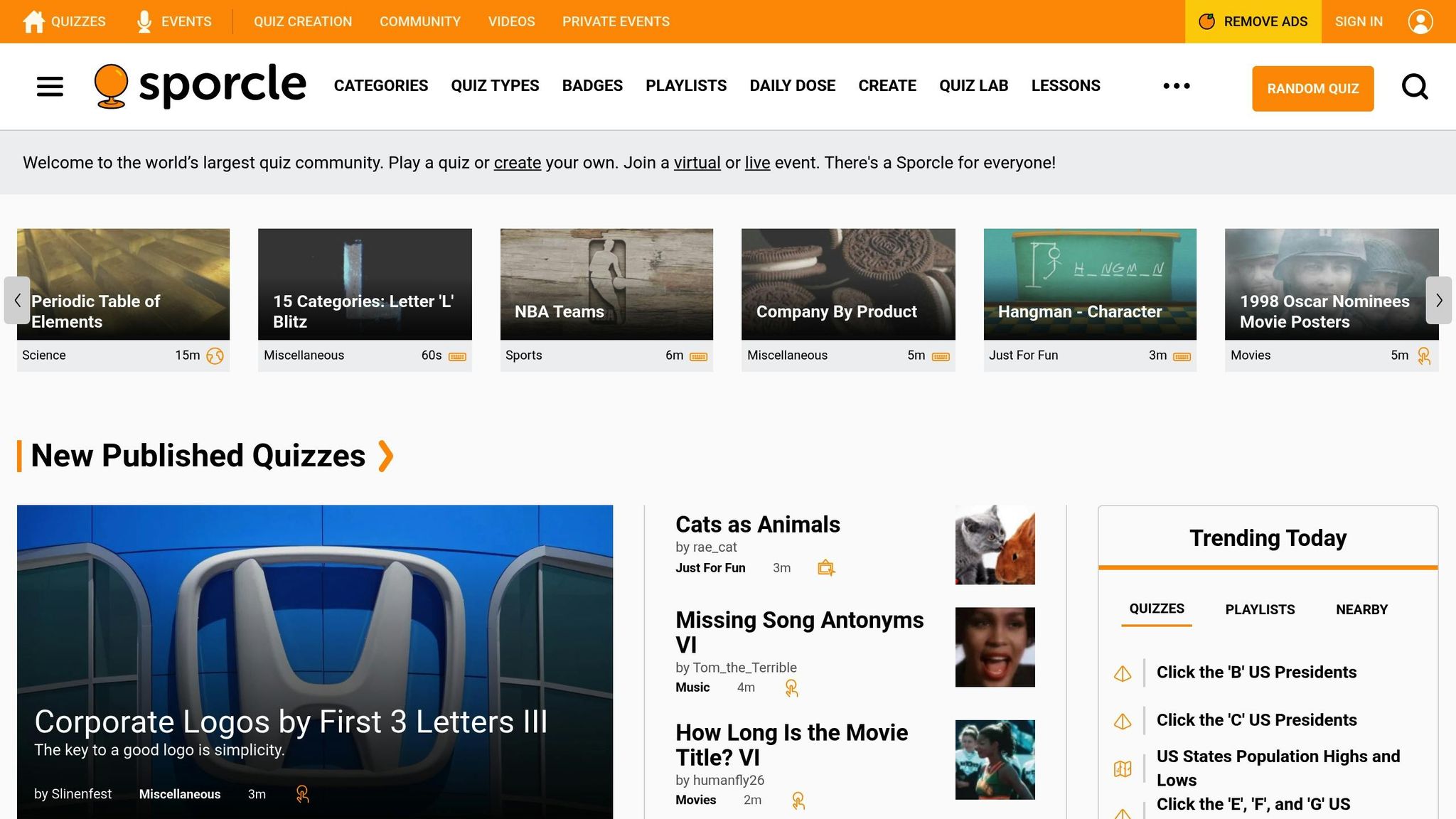1456x819 pixels.
Task: Open the Company By Product quiz card
Action: [848, 299]
